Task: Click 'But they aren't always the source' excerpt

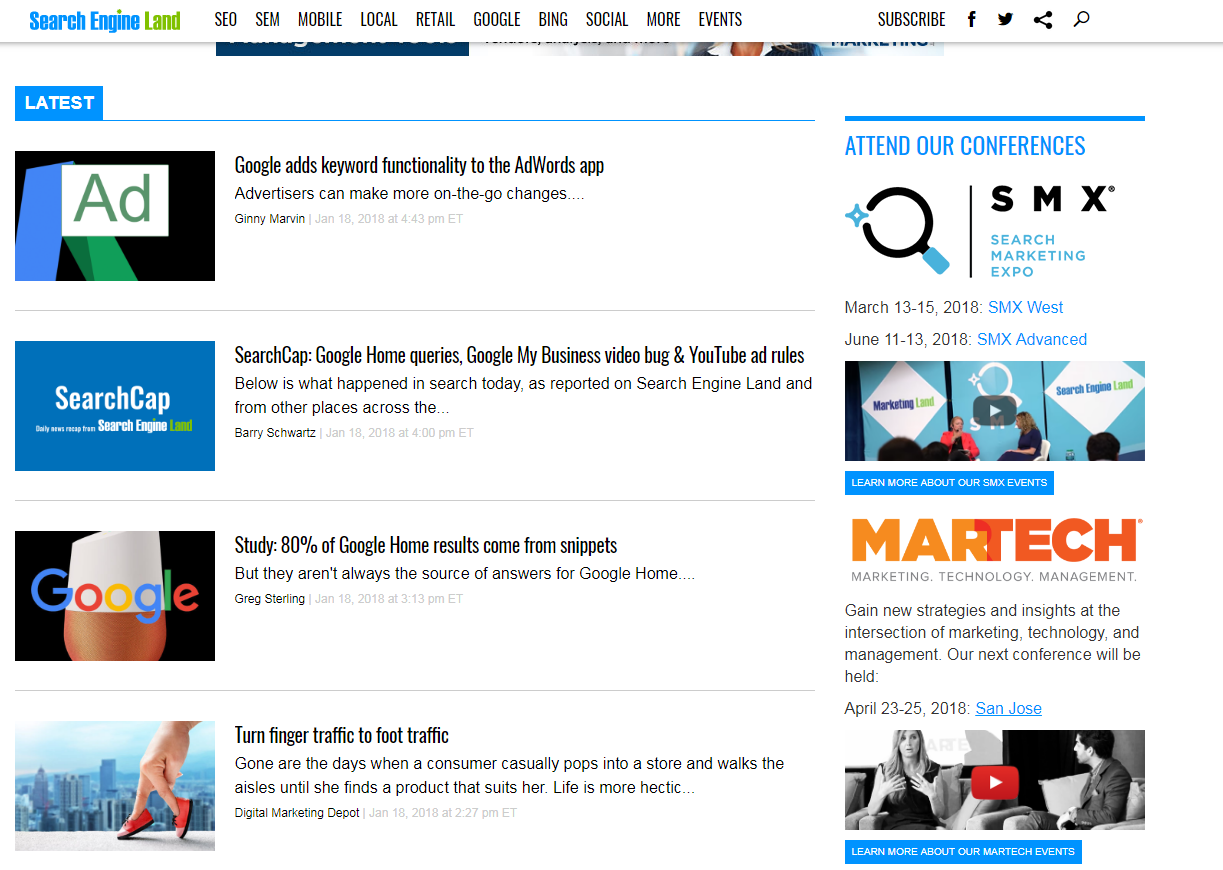Action: pyautogui.click(x=464, y=573)
